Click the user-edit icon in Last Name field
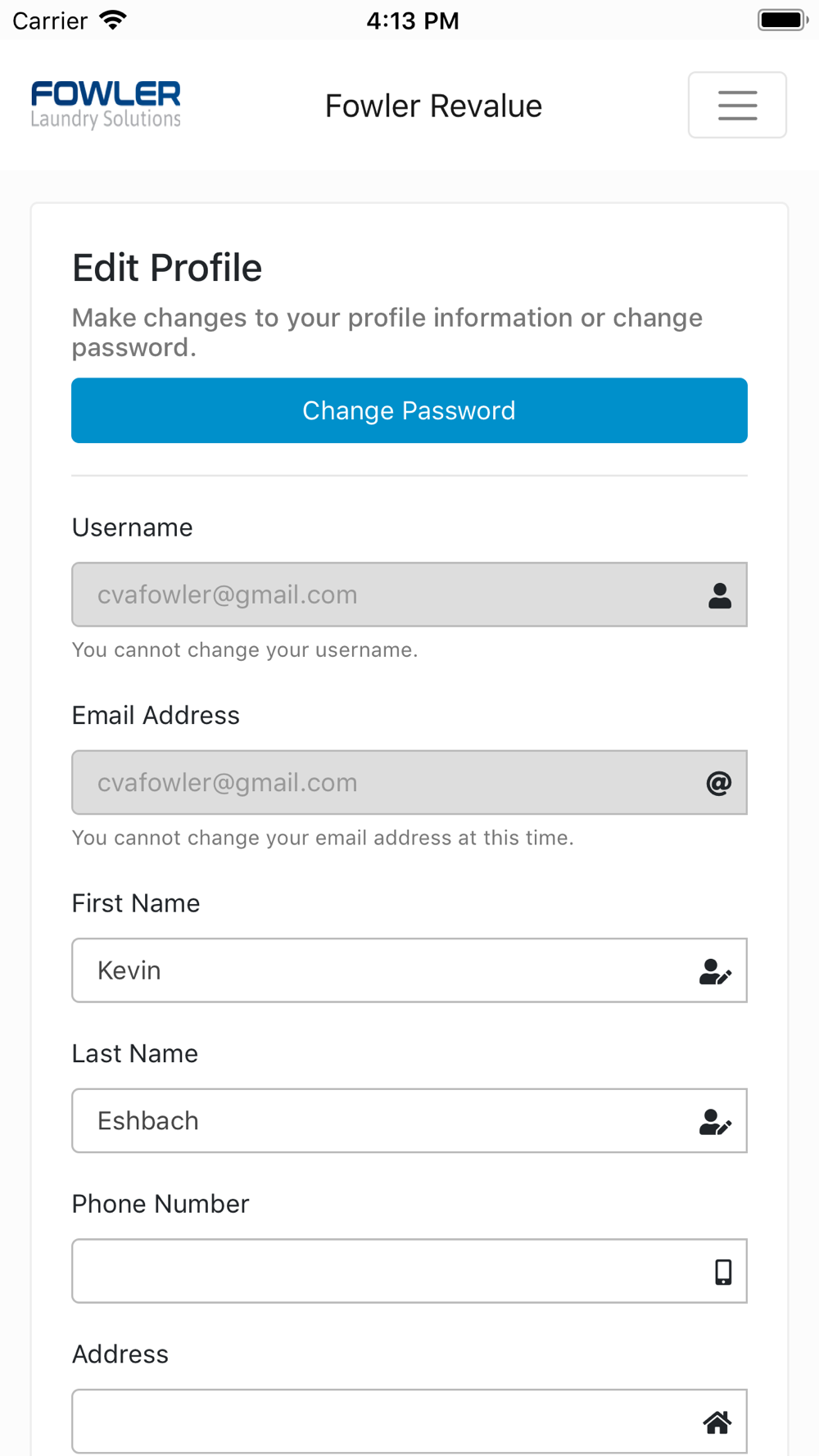Screen dimensions: 819x1456 715,1121
